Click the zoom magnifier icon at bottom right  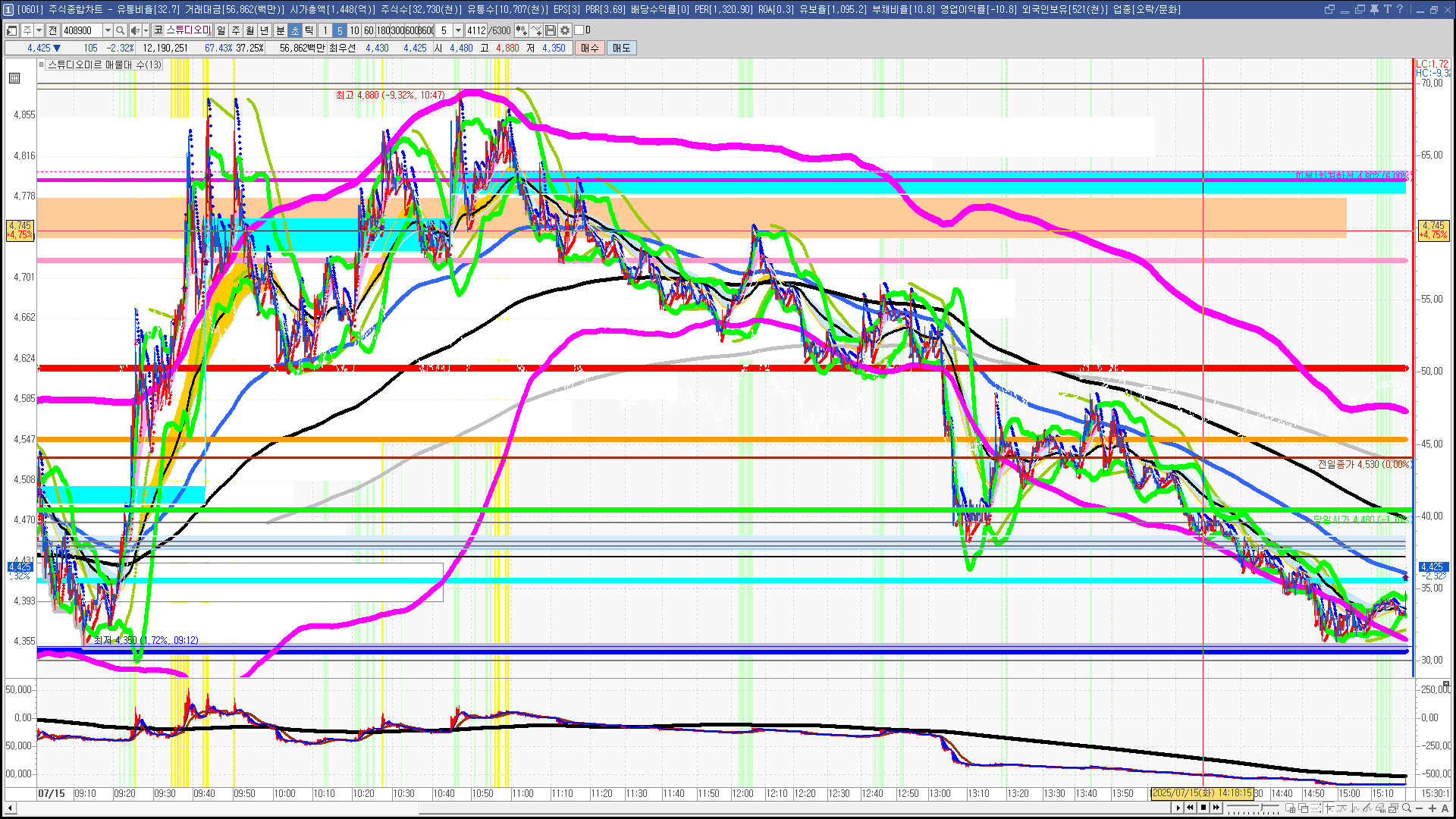(1405, 808)
